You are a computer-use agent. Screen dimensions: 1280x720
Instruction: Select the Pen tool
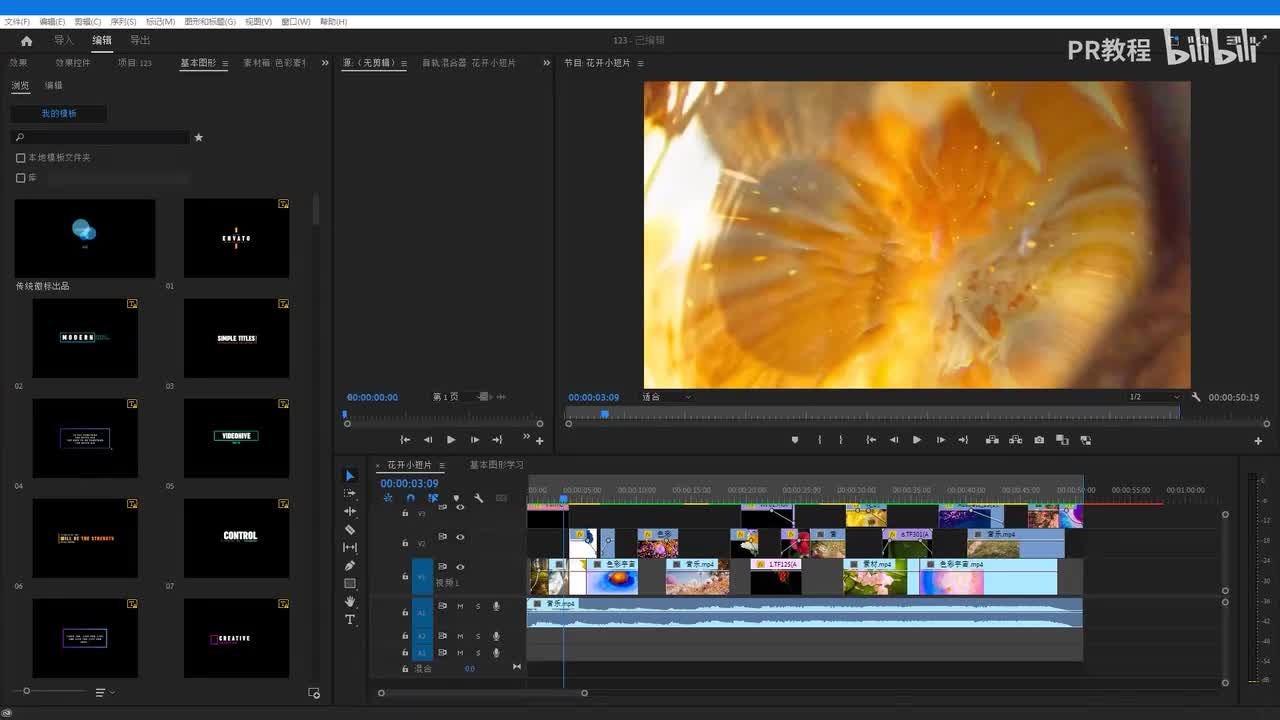tap(350, 566)
